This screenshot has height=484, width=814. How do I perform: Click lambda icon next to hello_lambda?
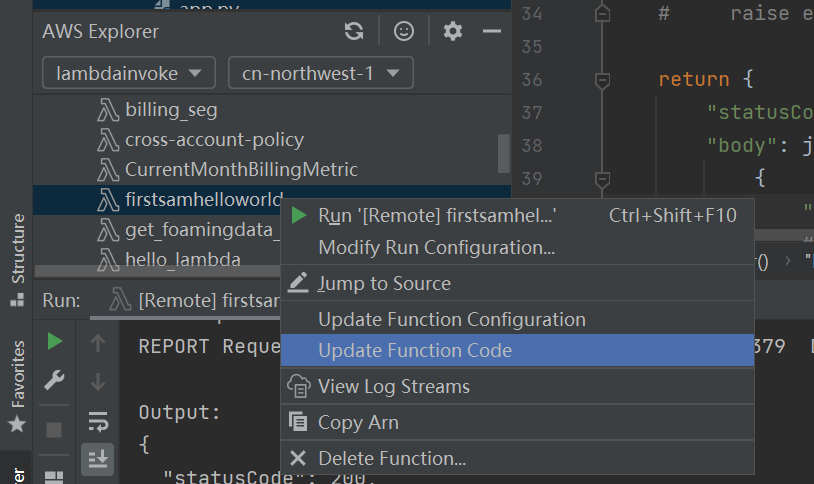tap(108, 260)
